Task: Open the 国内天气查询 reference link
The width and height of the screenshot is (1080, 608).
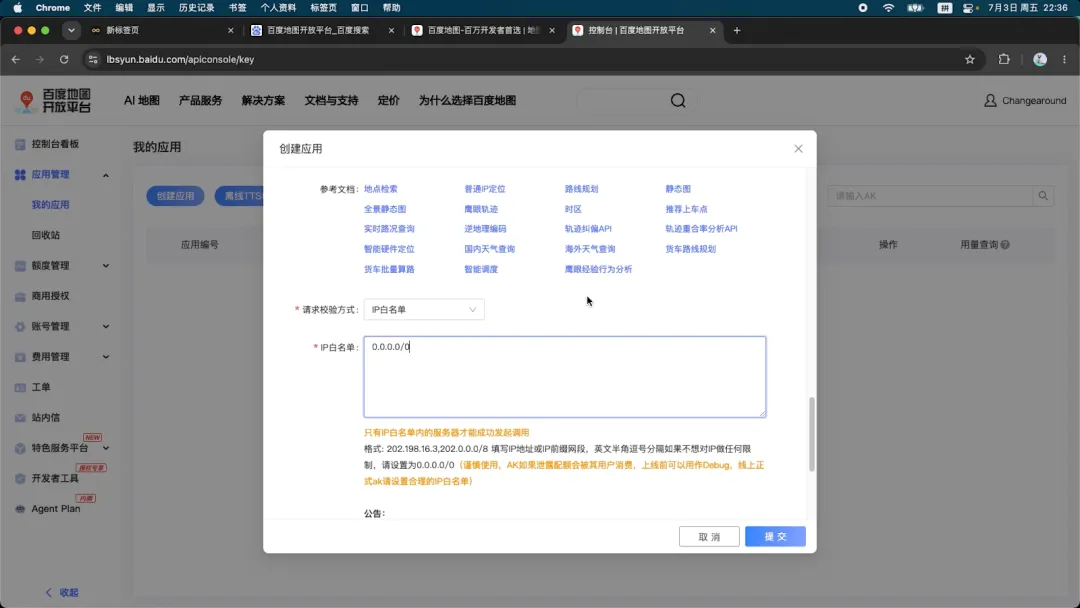Action: [x=489, y=249]
